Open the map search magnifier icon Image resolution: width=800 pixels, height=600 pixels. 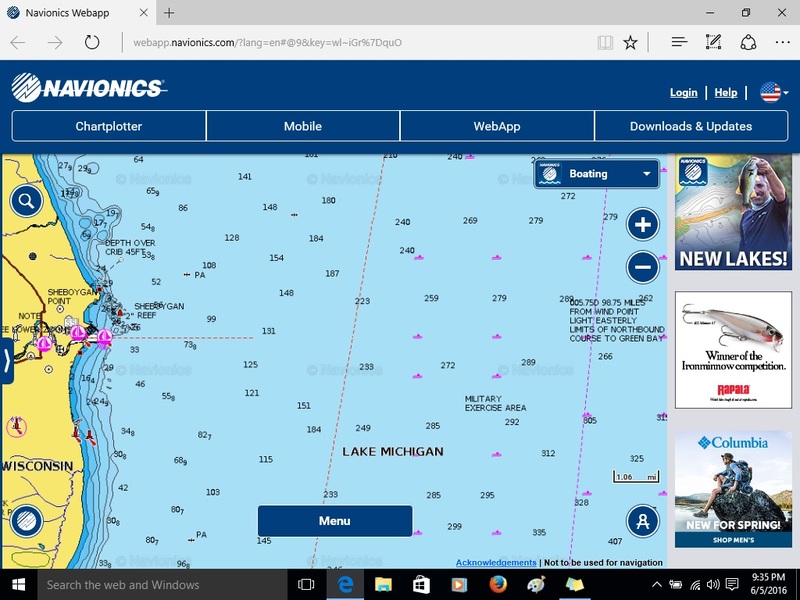[26, 201]
